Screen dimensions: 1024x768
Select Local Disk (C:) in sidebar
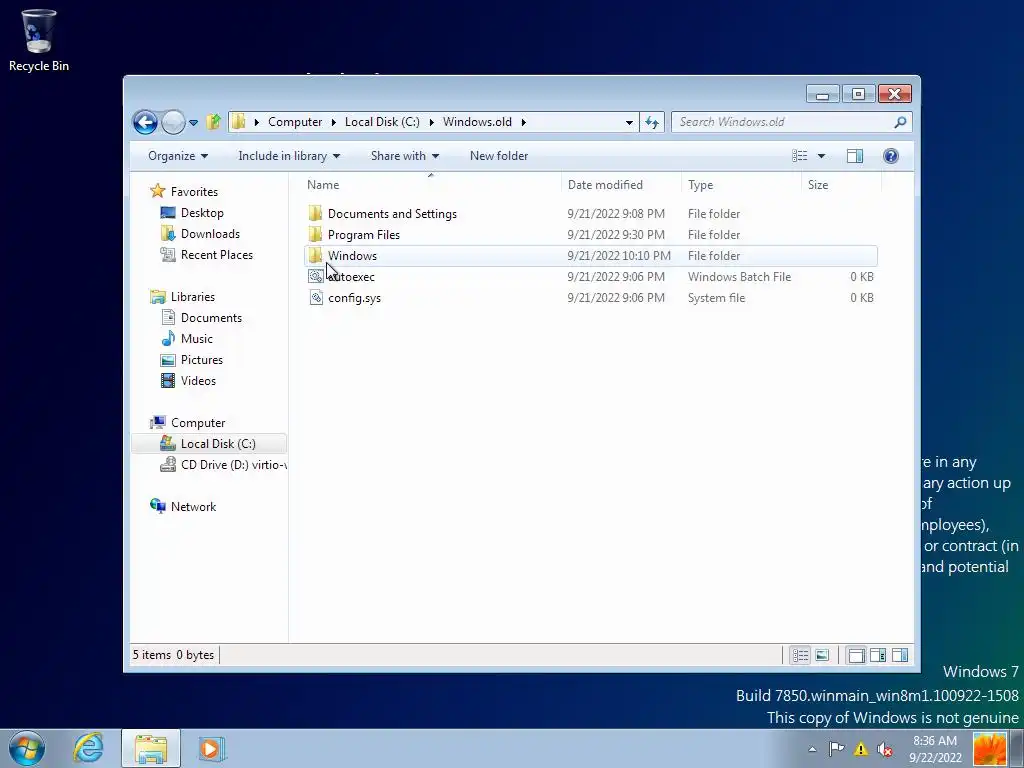pos(208,443)
